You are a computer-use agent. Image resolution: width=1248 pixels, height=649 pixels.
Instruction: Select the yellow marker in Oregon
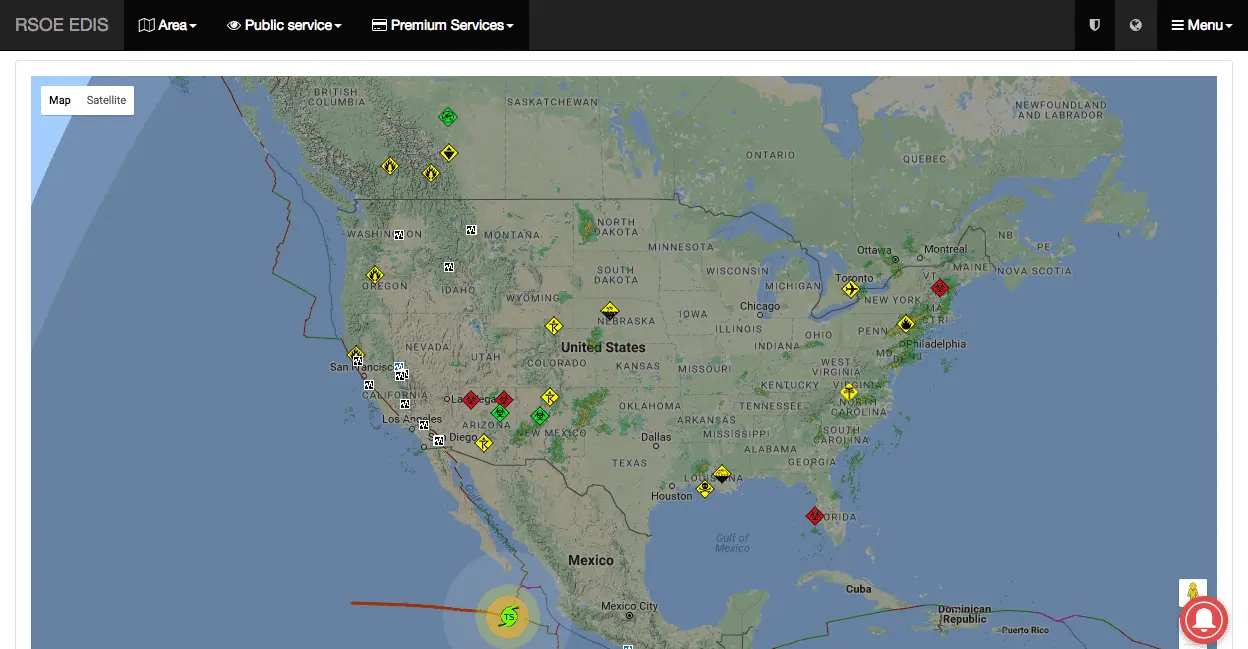pyautogui.click(x=375, y=275)
